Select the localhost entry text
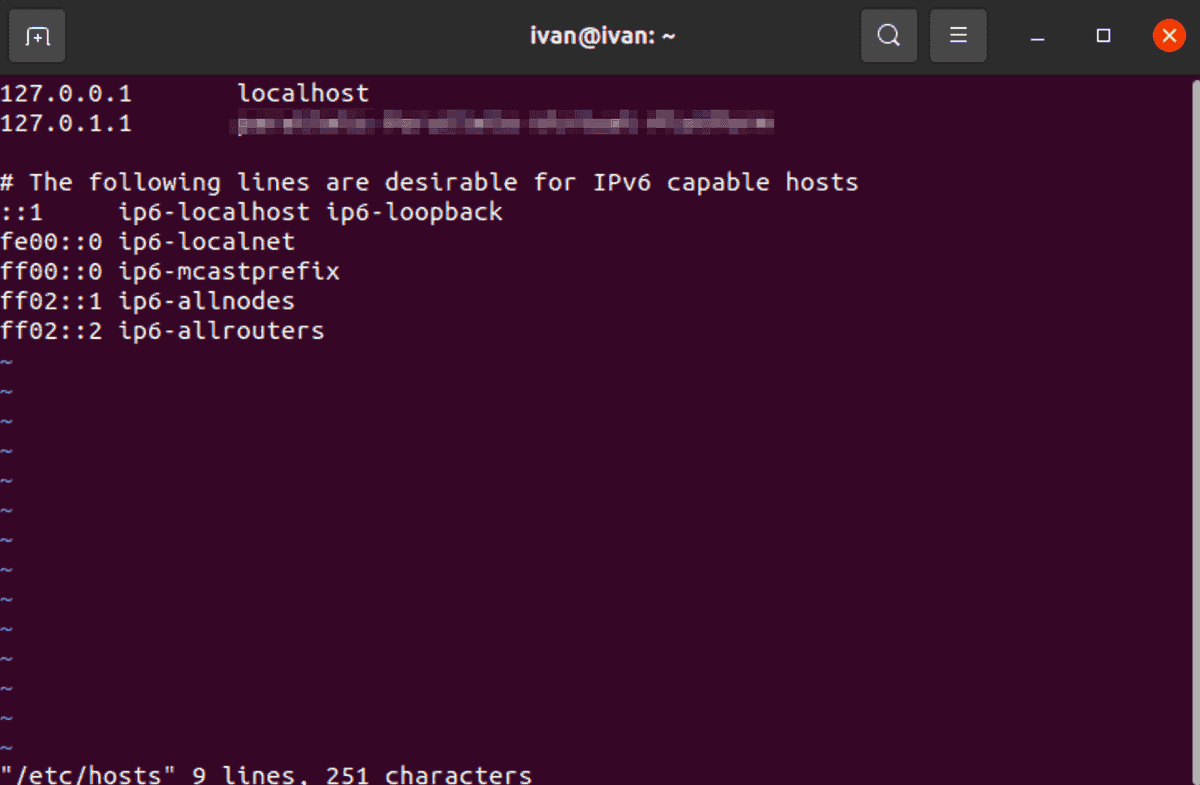1200x785 pixels. (x=302, y=93)
